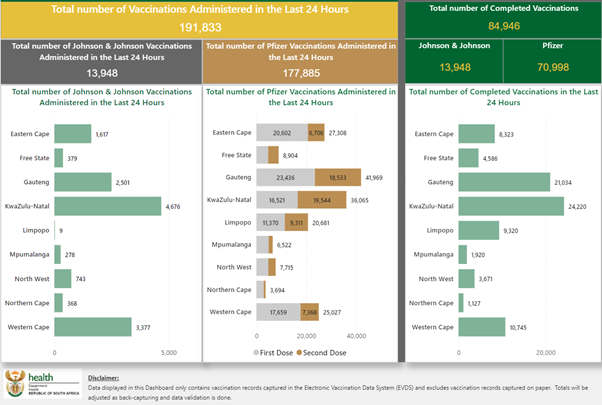Viewport: 602px width, 405px height.
Task: Click the total vaccinations 191,833 yellow banner
Action: [x=201, y=19]
